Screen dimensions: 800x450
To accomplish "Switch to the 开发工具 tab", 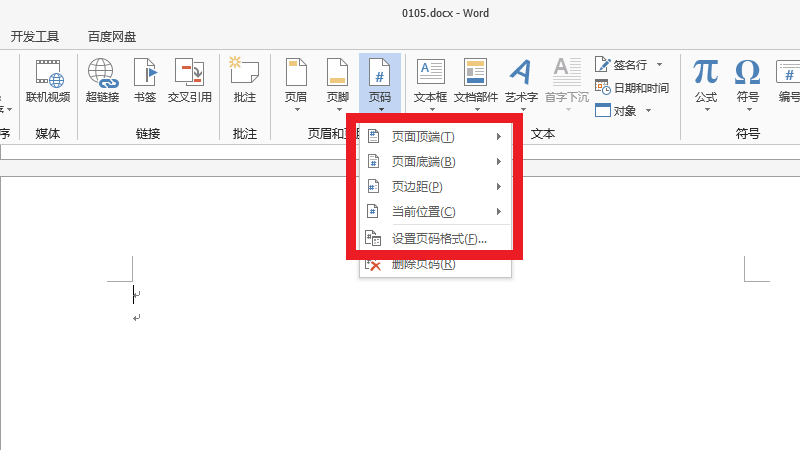I will (35, 37).
